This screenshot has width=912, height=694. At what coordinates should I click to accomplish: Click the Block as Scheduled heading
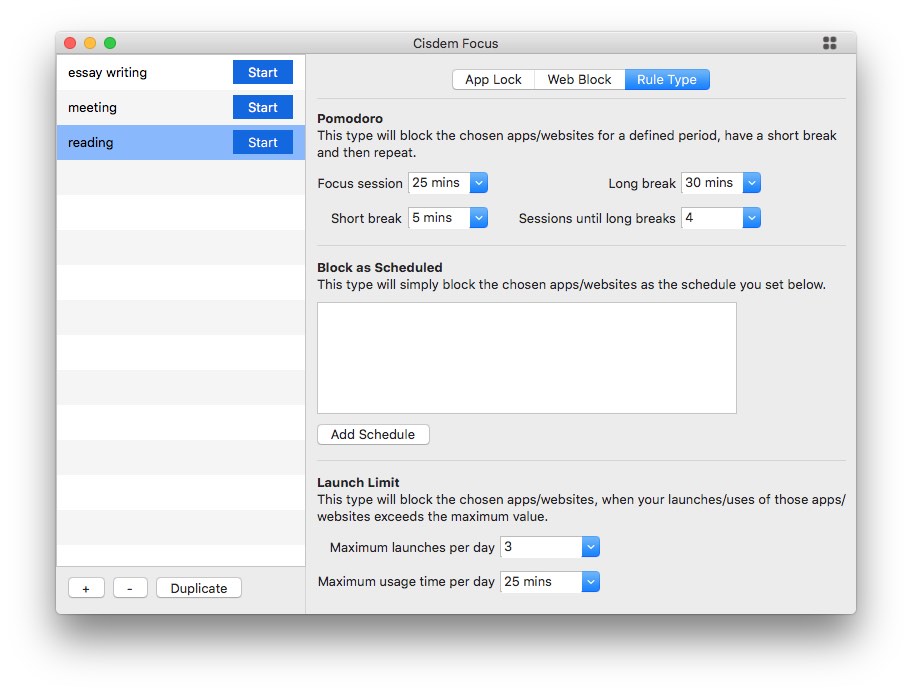point(380,268)
